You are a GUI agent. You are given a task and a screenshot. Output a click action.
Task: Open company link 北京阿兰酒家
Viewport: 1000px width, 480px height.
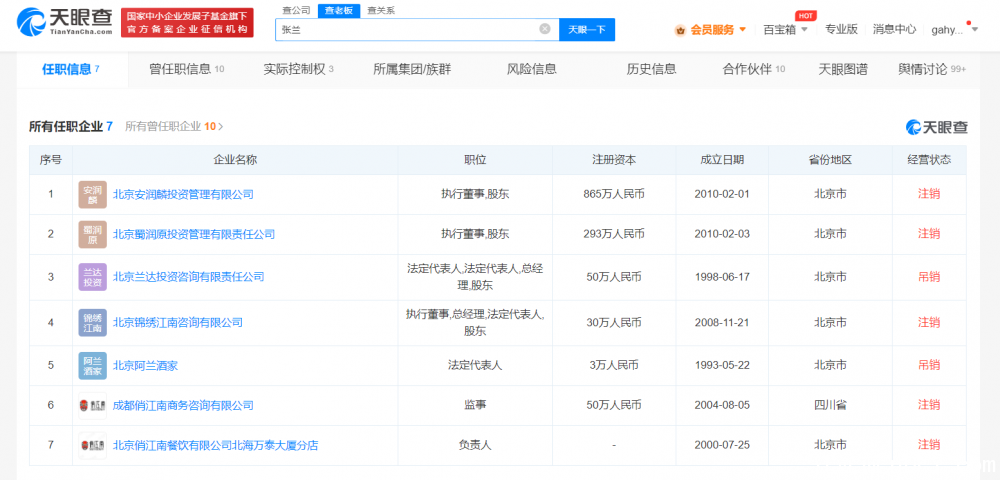click(x=145, y=365)
